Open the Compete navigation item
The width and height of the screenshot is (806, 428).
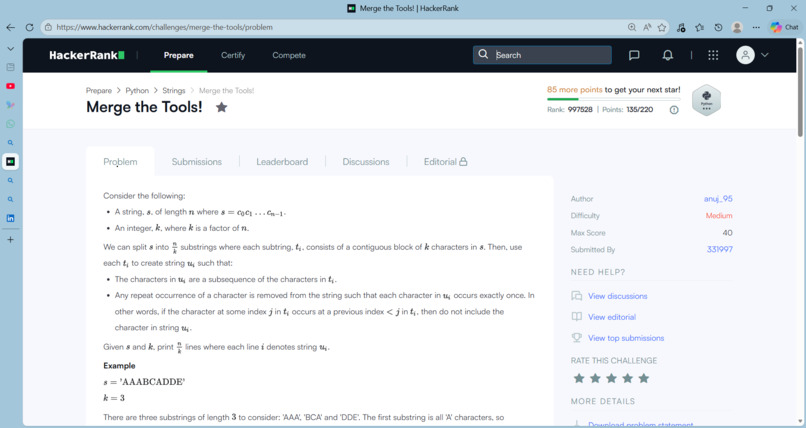(x=289, y=55)
